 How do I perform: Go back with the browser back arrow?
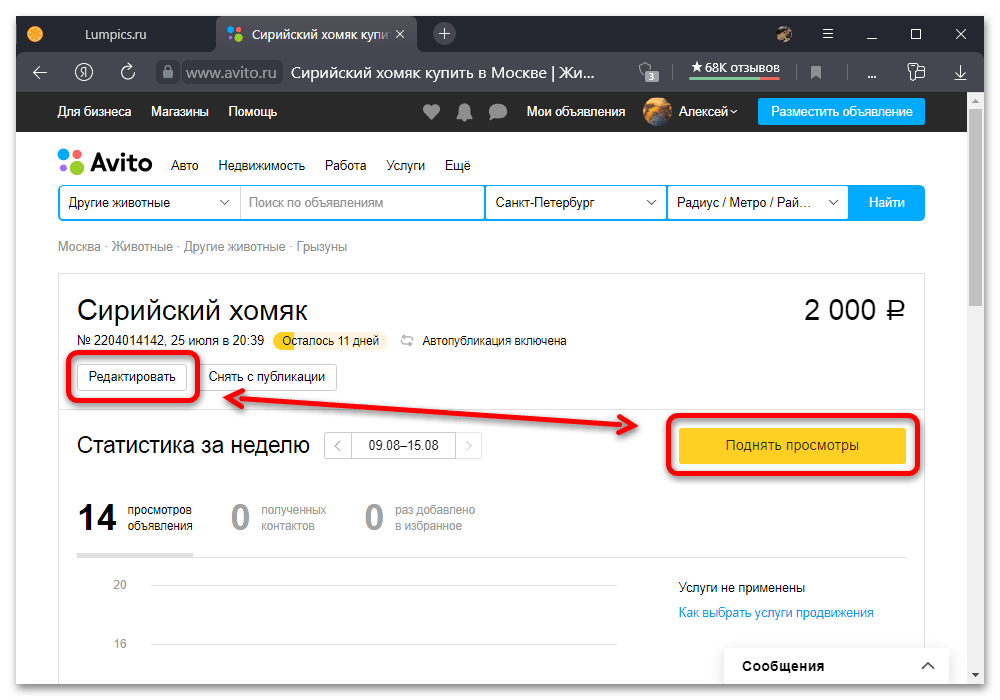pyautogui.click(x=40, y=73)
